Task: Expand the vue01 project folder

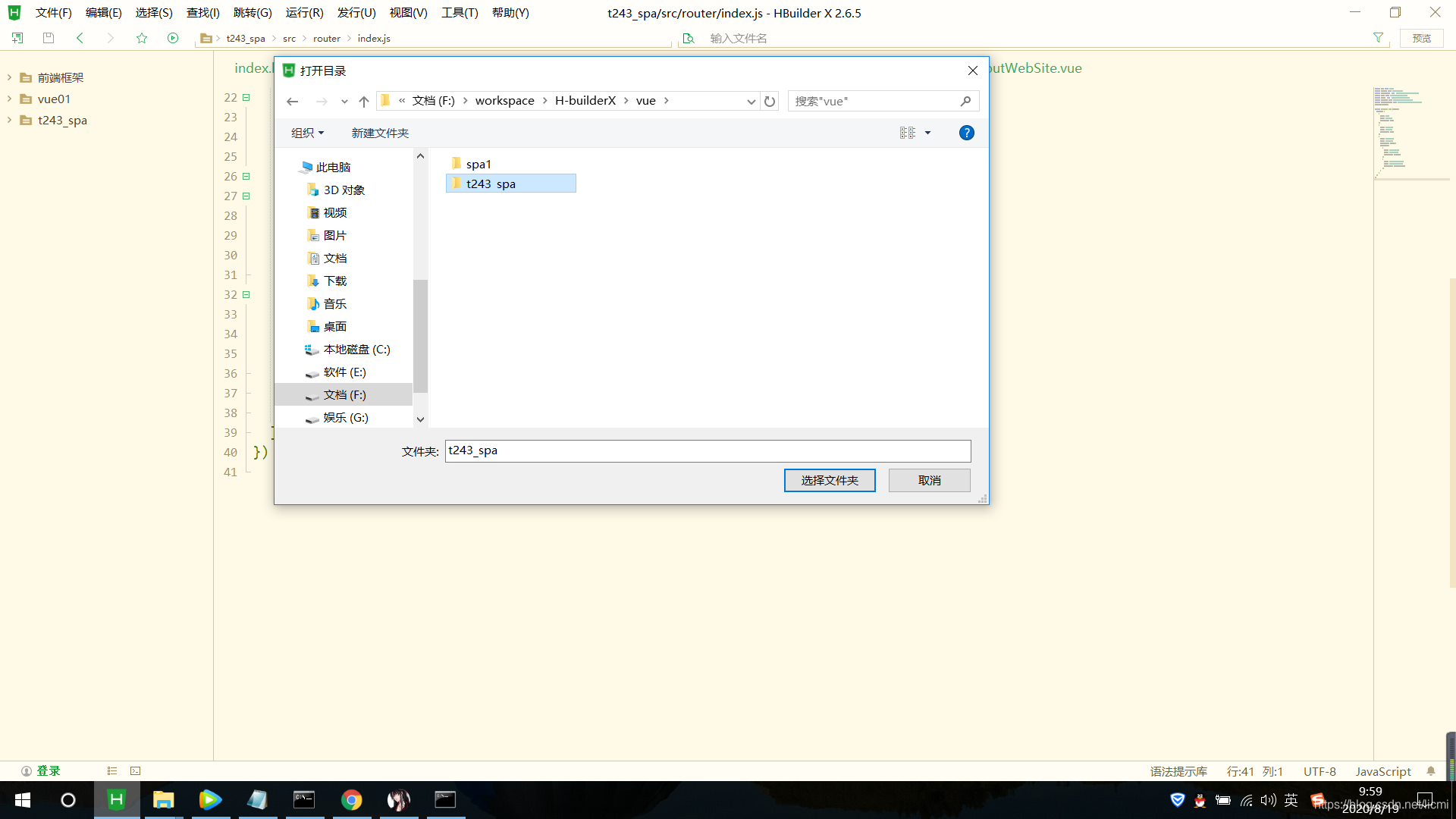Action: pos(9,99)
